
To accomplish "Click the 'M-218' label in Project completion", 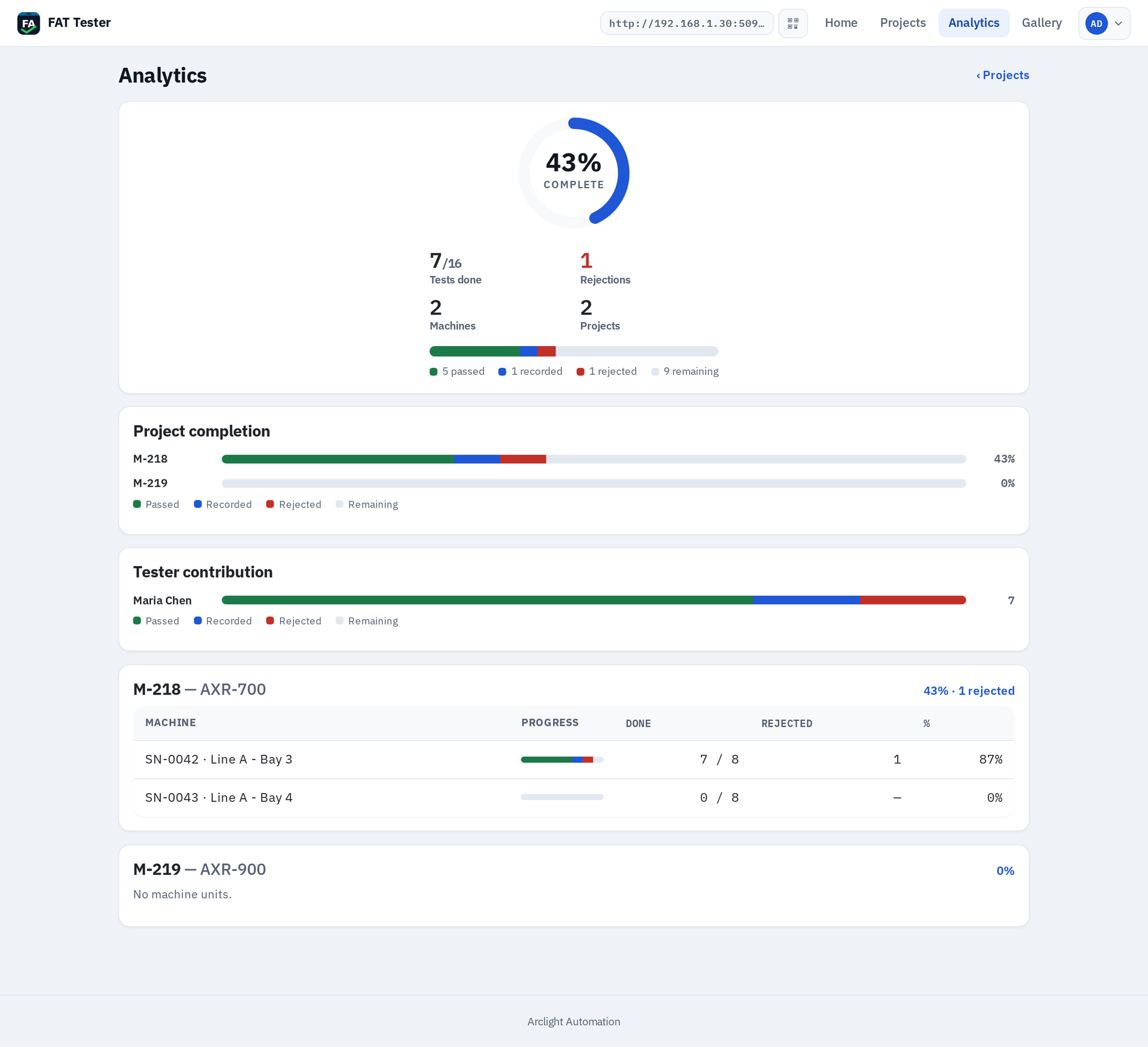I will [150, 459].
